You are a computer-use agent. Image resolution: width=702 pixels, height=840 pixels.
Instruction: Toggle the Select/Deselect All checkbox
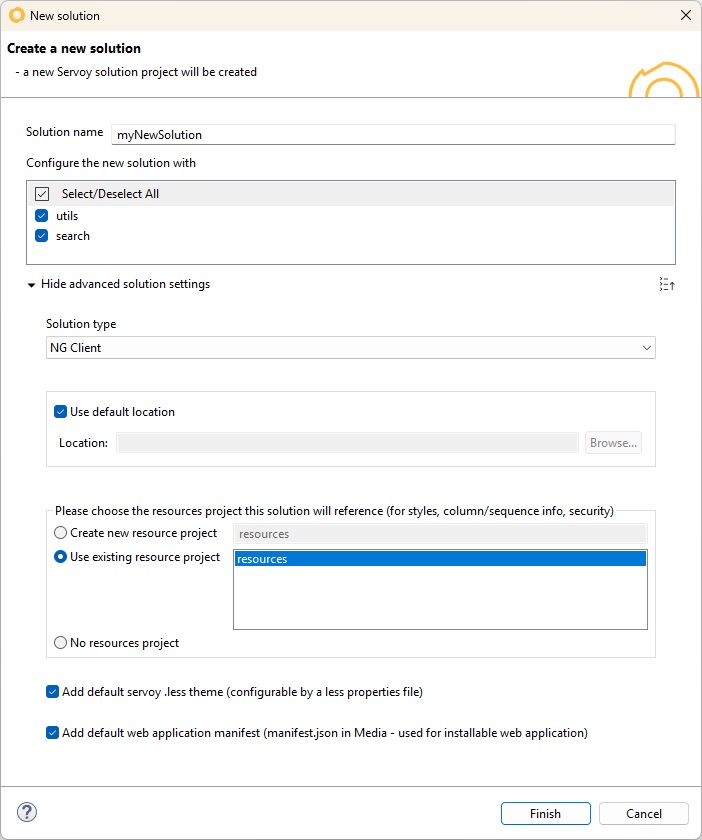click(x=42, y=194)
